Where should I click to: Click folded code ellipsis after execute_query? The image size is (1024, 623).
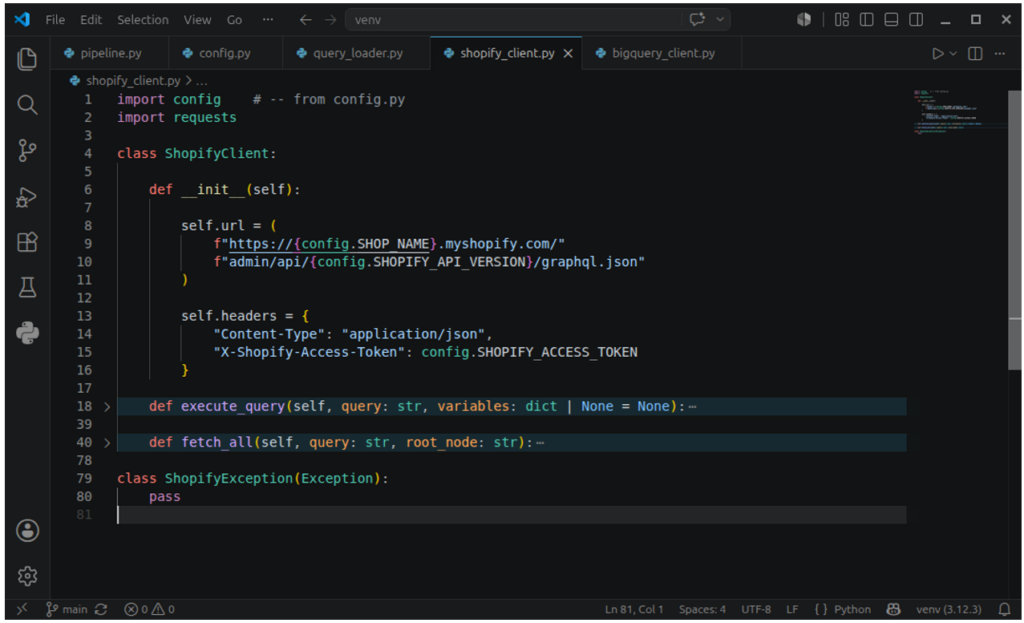tap(693, 407)
